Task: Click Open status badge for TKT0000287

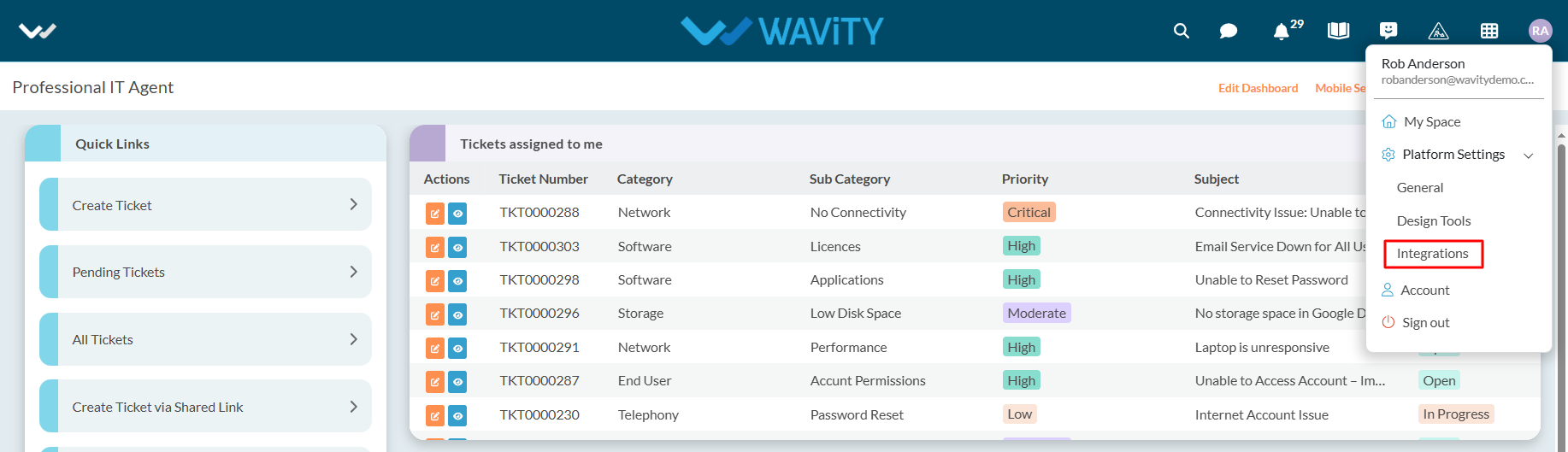Action: 1439,381
